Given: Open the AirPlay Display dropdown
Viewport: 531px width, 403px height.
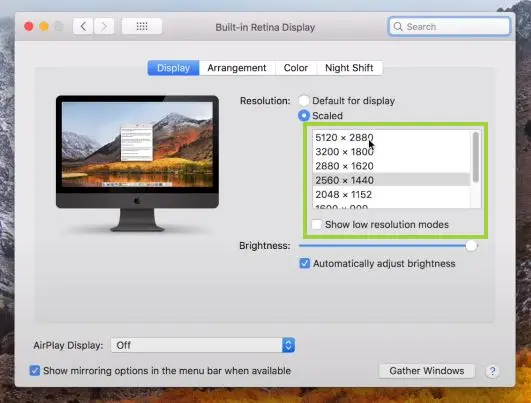Looking at the screenshot, I should point(203,345).
